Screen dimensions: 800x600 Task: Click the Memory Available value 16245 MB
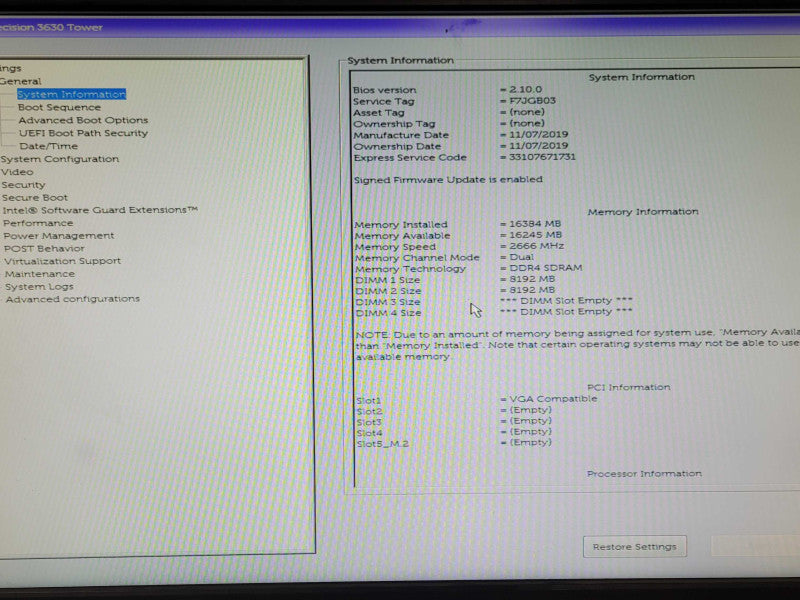click(x=535, y=235)
